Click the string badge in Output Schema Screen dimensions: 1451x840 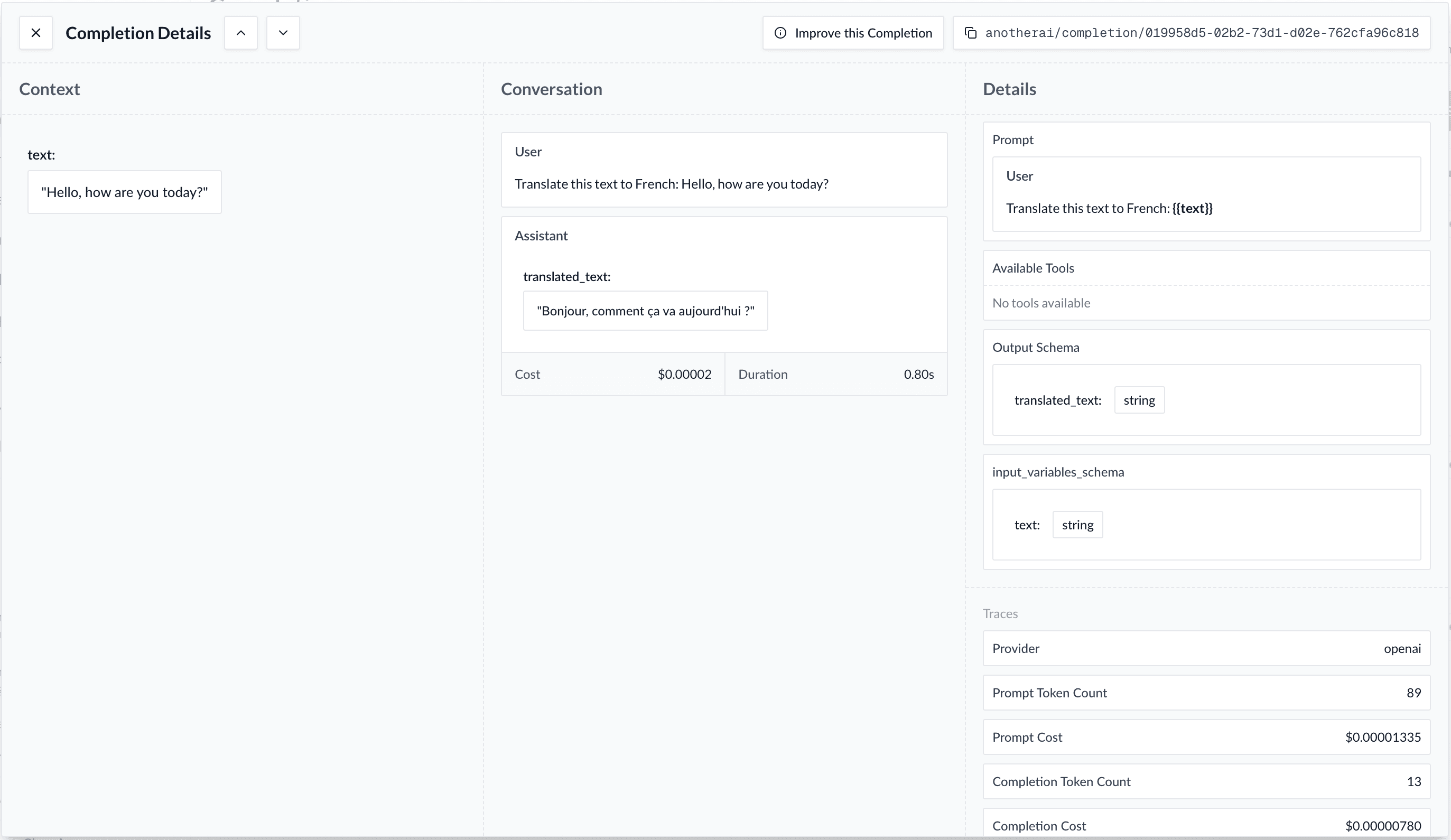1139,399
